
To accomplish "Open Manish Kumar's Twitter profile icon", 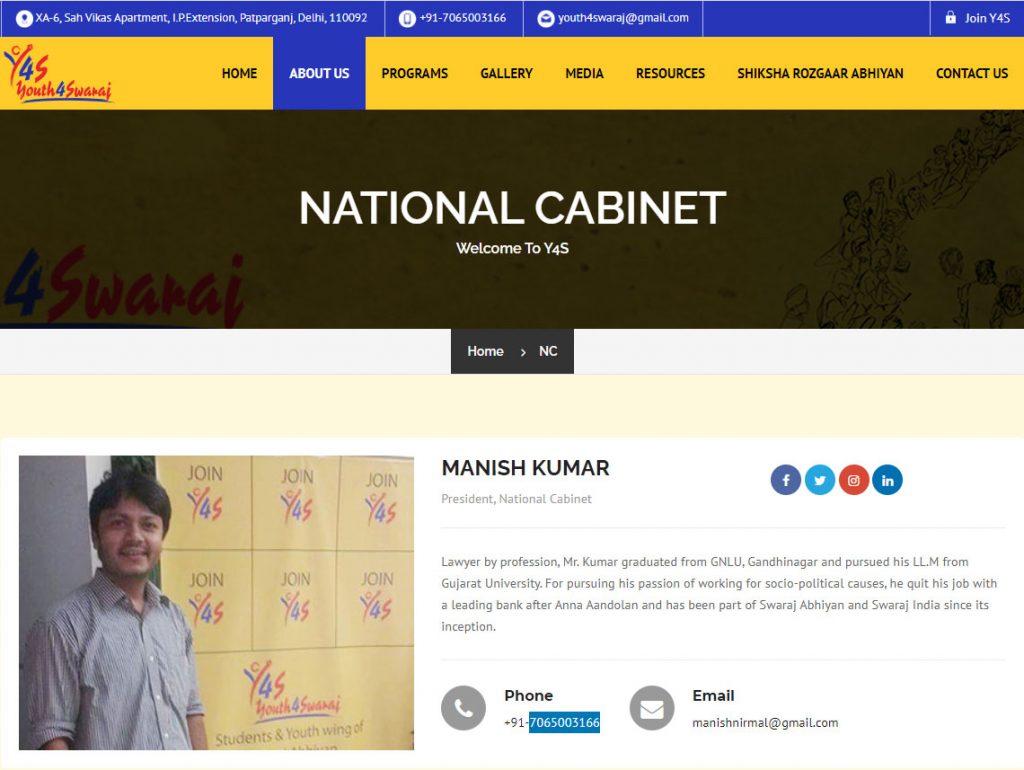I will click(x=820, y=480).
